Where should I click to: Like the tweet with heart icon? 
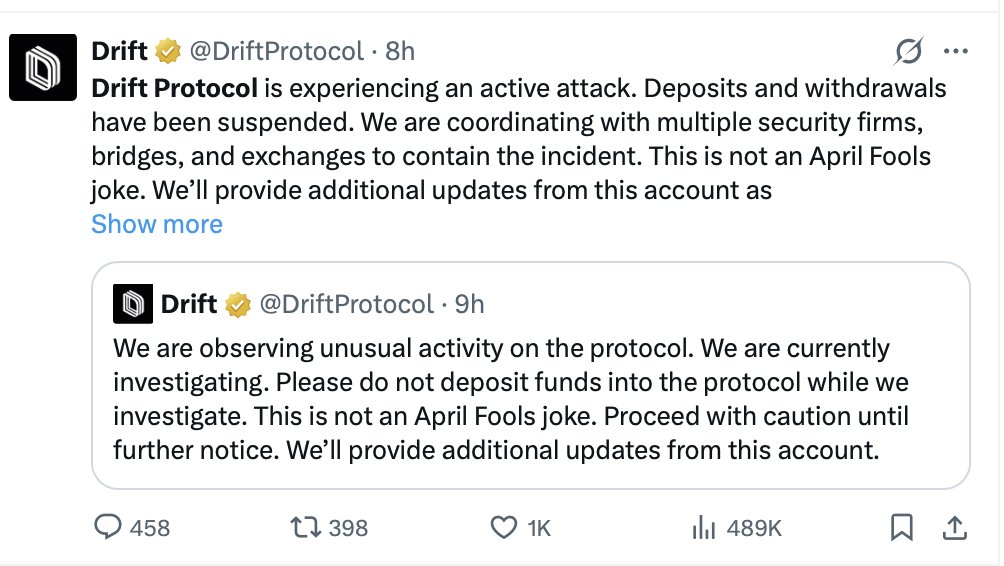click(x=505, y=527)
